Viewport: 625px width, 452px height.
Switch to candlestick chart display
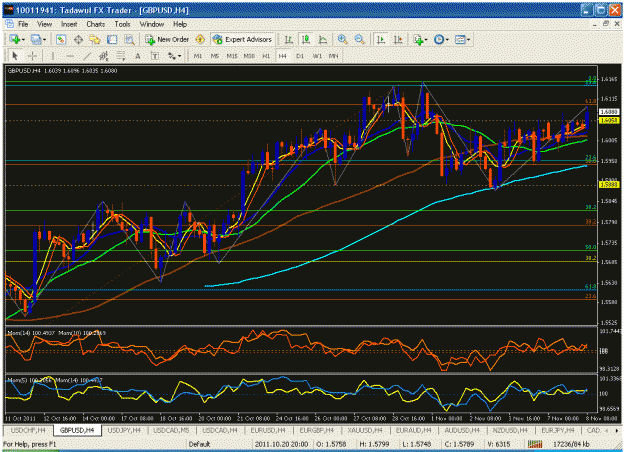click(x=306, y=39)
